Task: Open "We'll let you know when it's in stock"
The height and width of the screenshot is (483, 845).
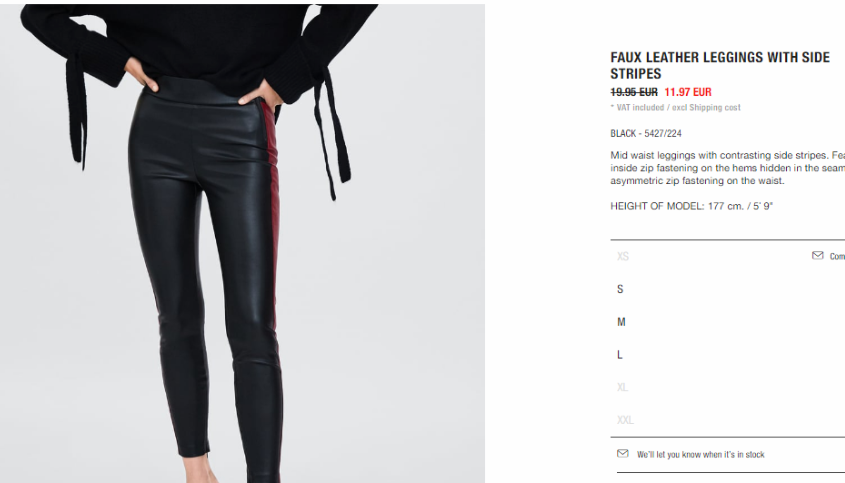Action: [701, 454]
